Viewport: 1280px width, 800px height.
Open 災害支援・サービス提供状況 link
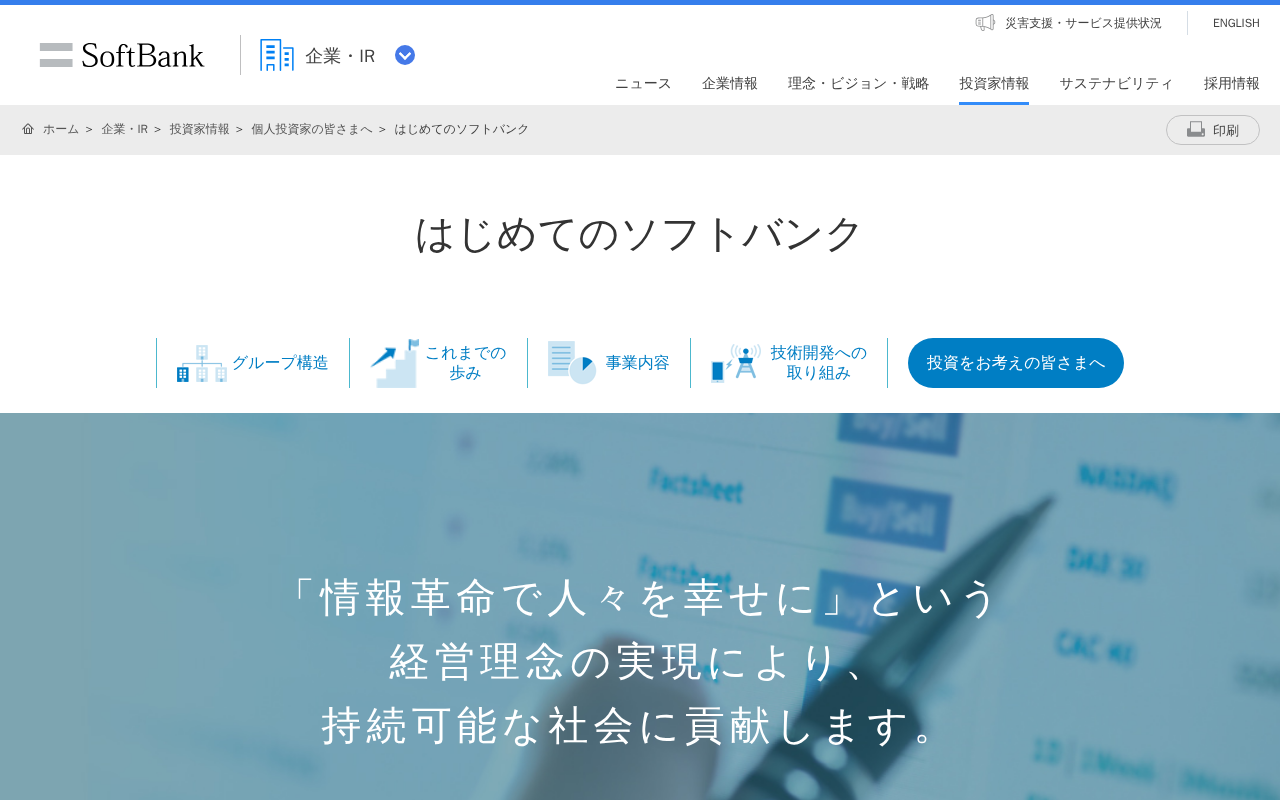(1083, 23)
